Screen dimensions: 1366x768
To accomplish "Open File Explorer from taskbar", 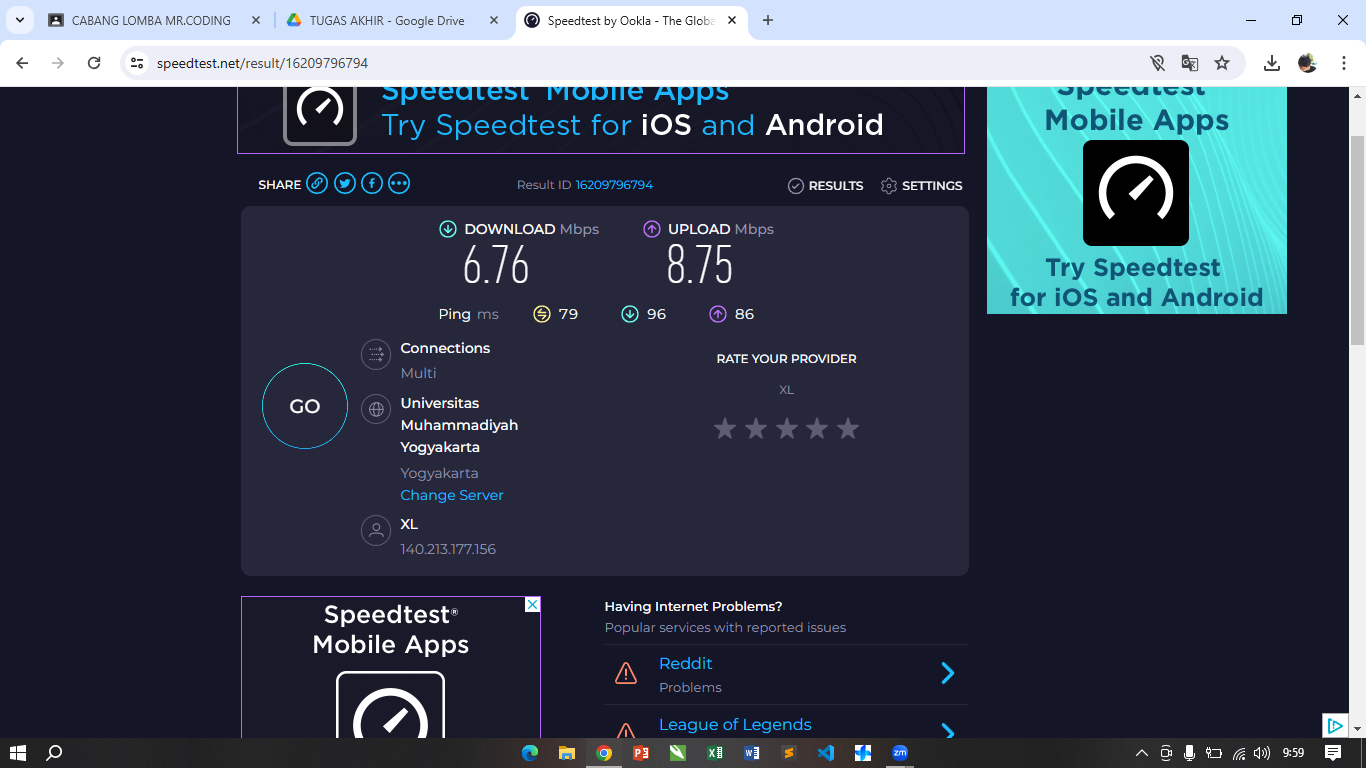I will (567, 753).
